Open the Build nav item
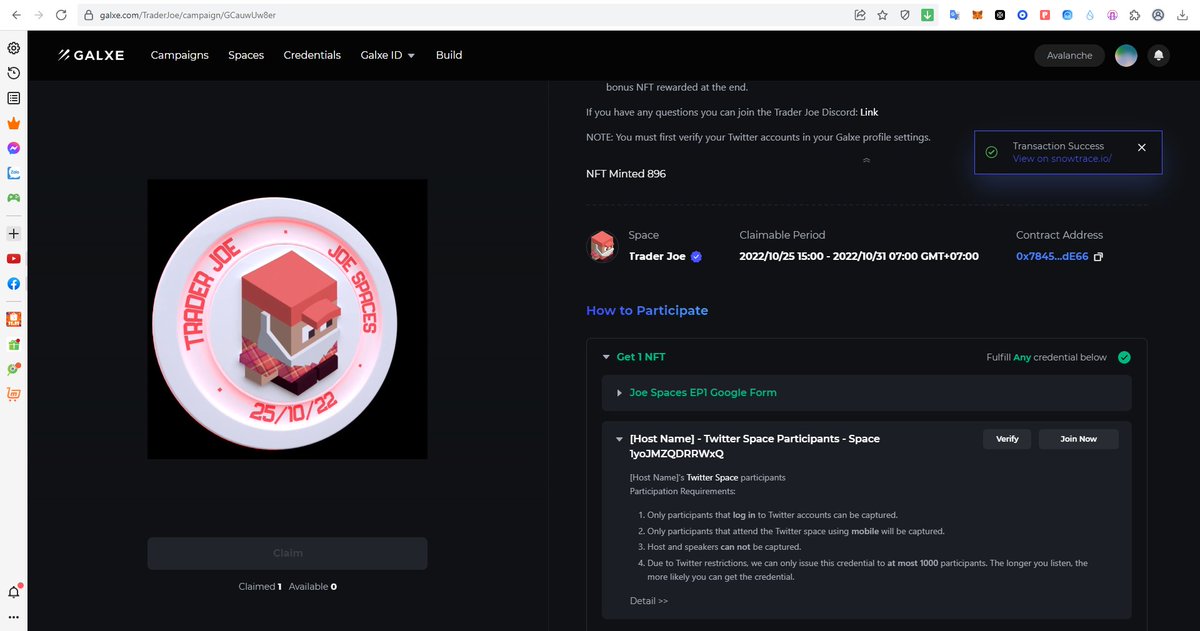Image resolution: width=1200 pixels, height=631 pixels. [449, 55]
